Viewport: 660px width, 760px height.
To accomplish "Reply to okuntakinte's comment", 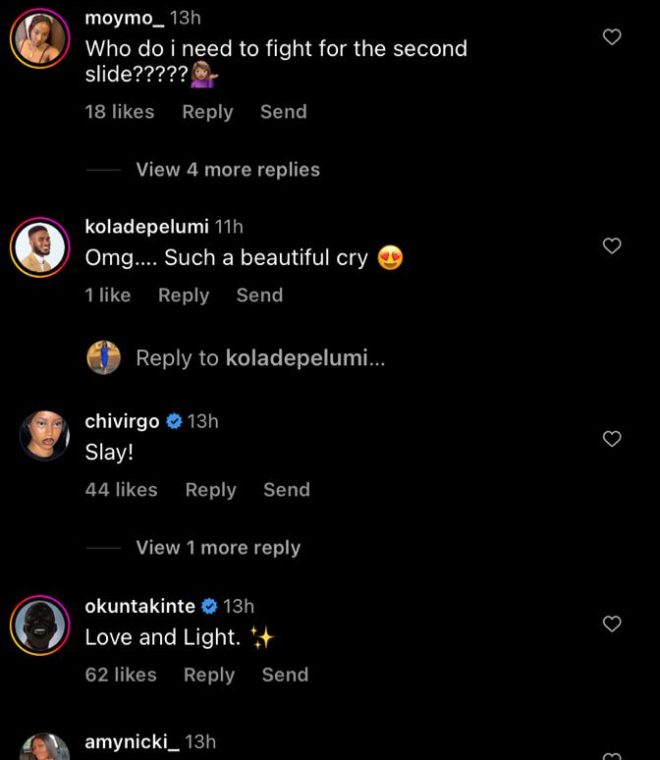I will [x=209, y=675].
